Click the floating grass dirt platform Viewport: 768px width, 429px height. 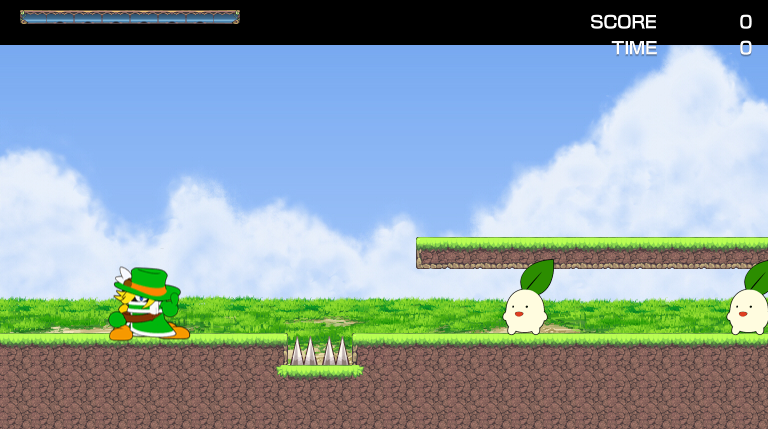pyautogui.click(x=592, y=253)
